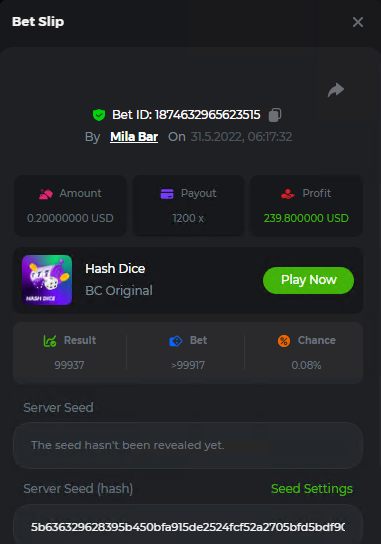381x544 pixels.
Task: Click the 239.800000 USD profit value
Action: pyautogui.click(x=306, y=218)
